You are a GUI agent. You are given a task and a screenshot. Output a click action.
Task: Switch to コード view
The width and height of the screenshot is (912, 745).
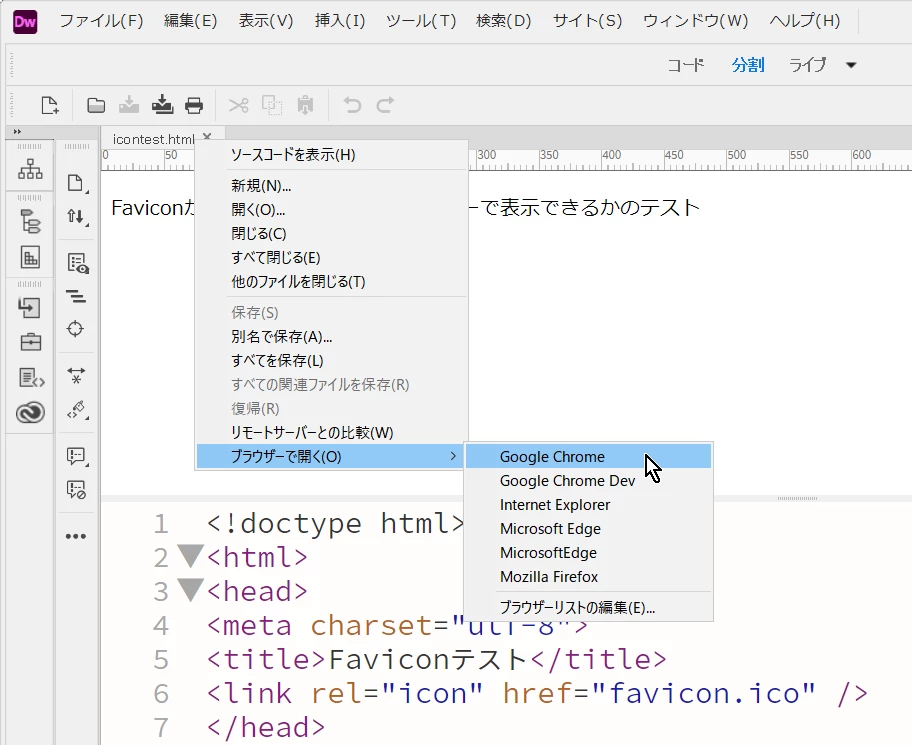pyautogui.click(x=685, y=65)
